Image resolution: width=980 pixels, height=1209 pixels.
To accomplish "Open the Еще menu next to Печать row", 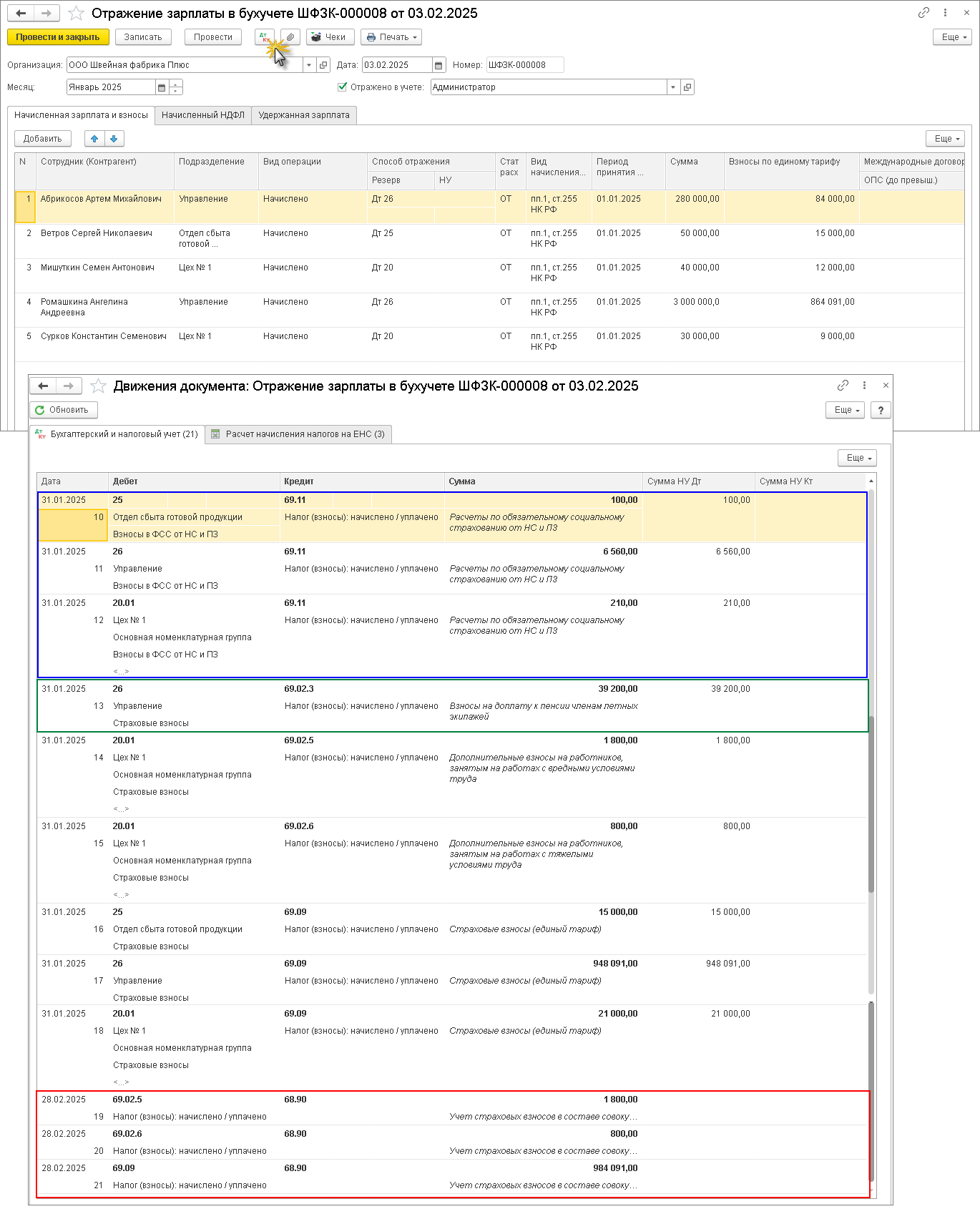I will pos(953,37).
